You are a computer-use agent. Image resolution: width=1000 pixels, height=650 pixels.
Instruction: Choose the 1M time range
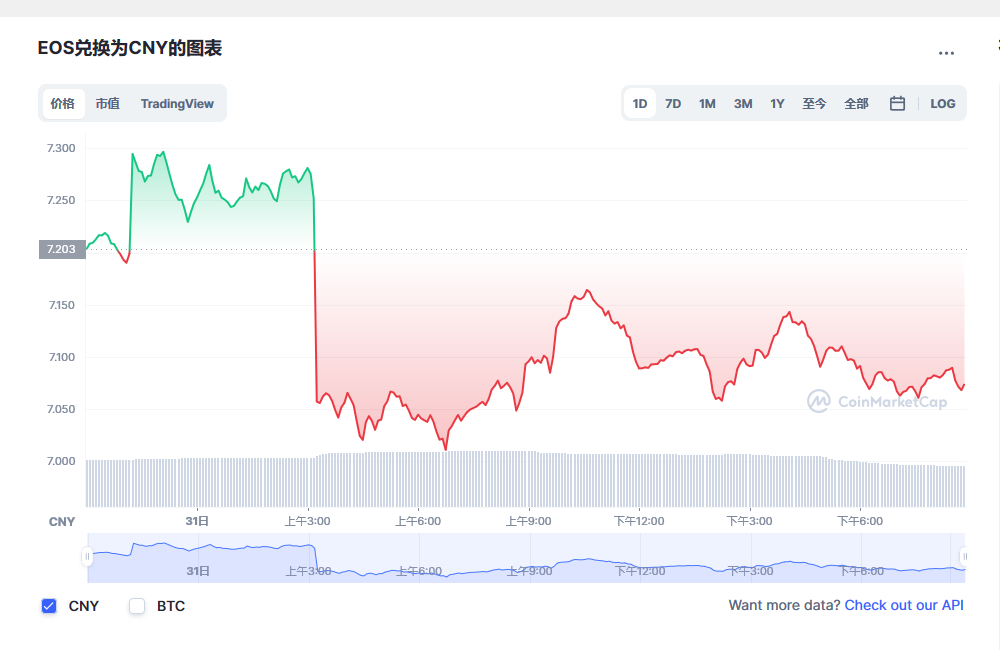(707, 103)
